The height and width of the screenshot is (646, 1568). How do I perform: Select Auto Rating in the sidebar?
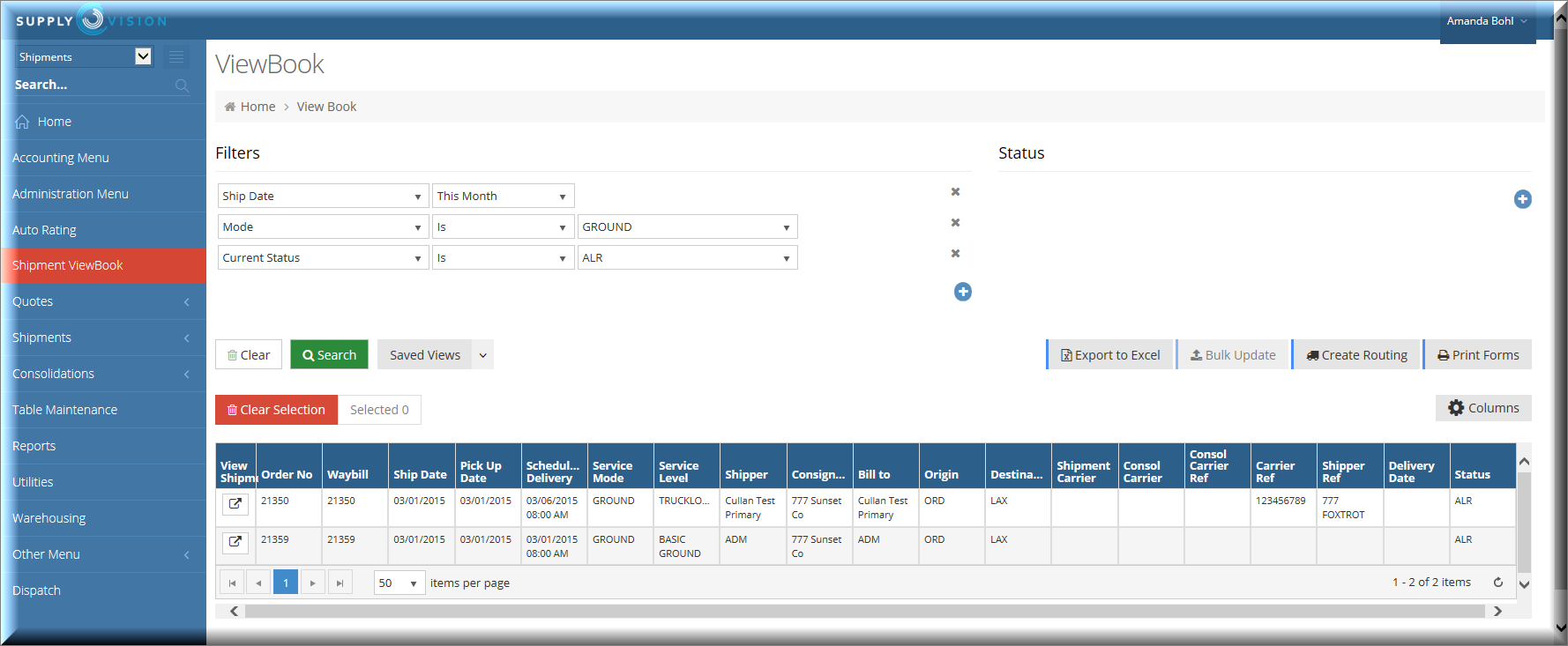pos(103,230)
